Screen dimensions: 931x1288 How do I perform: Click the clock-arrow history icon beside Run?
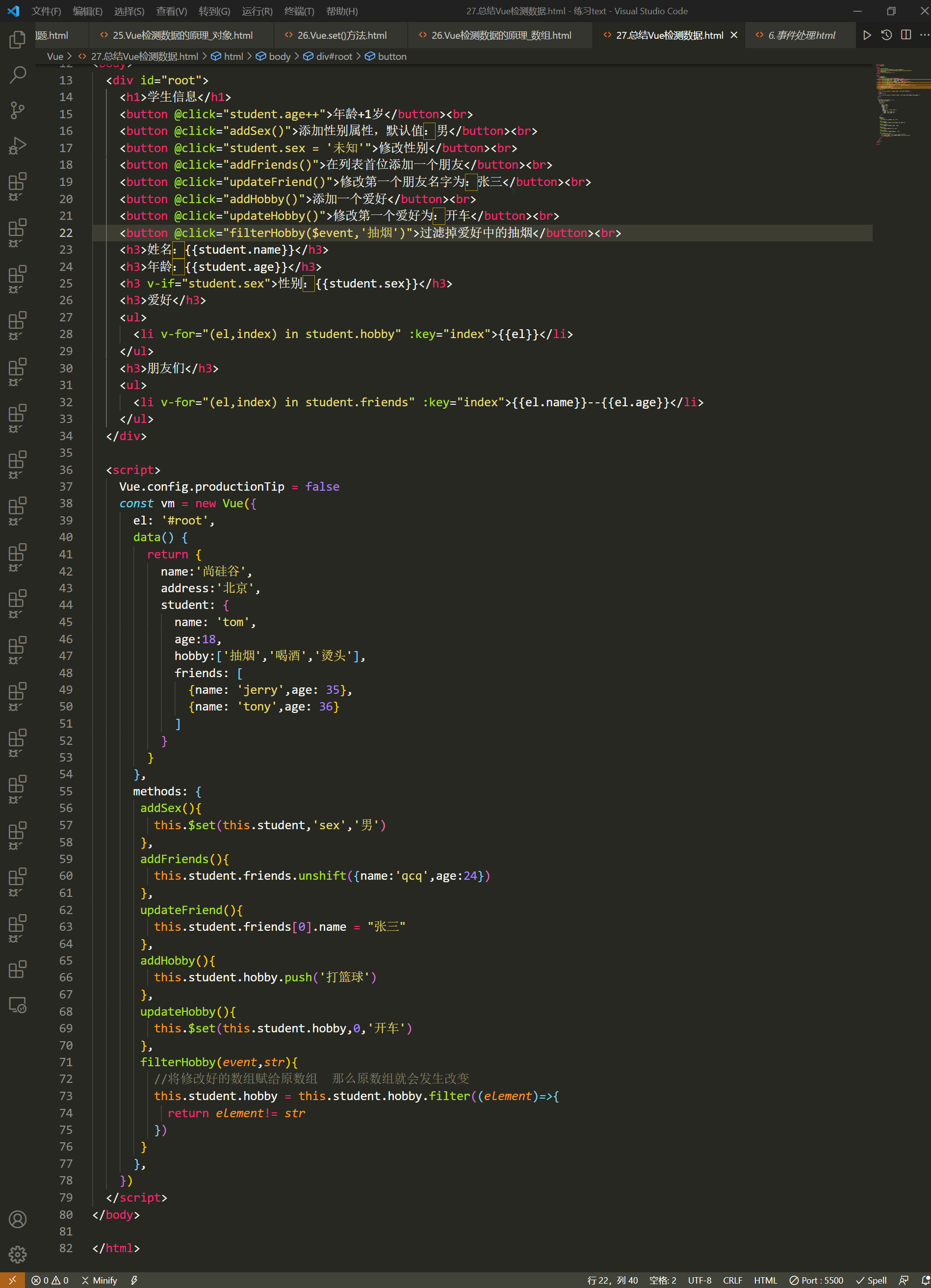coord(886,35)
